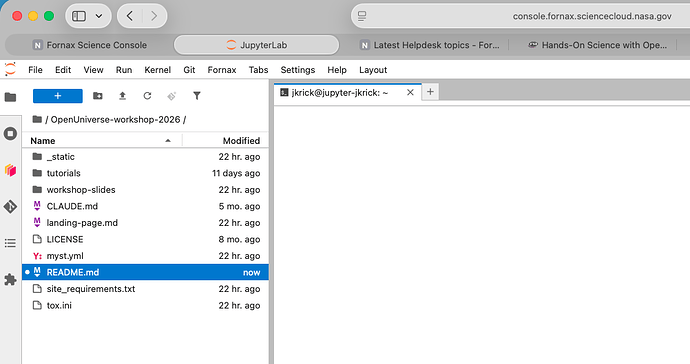Viewport: 690px width, 364px height.
Task: Open the colorful cube sidebar panel icon
Action: coord(11,170)
